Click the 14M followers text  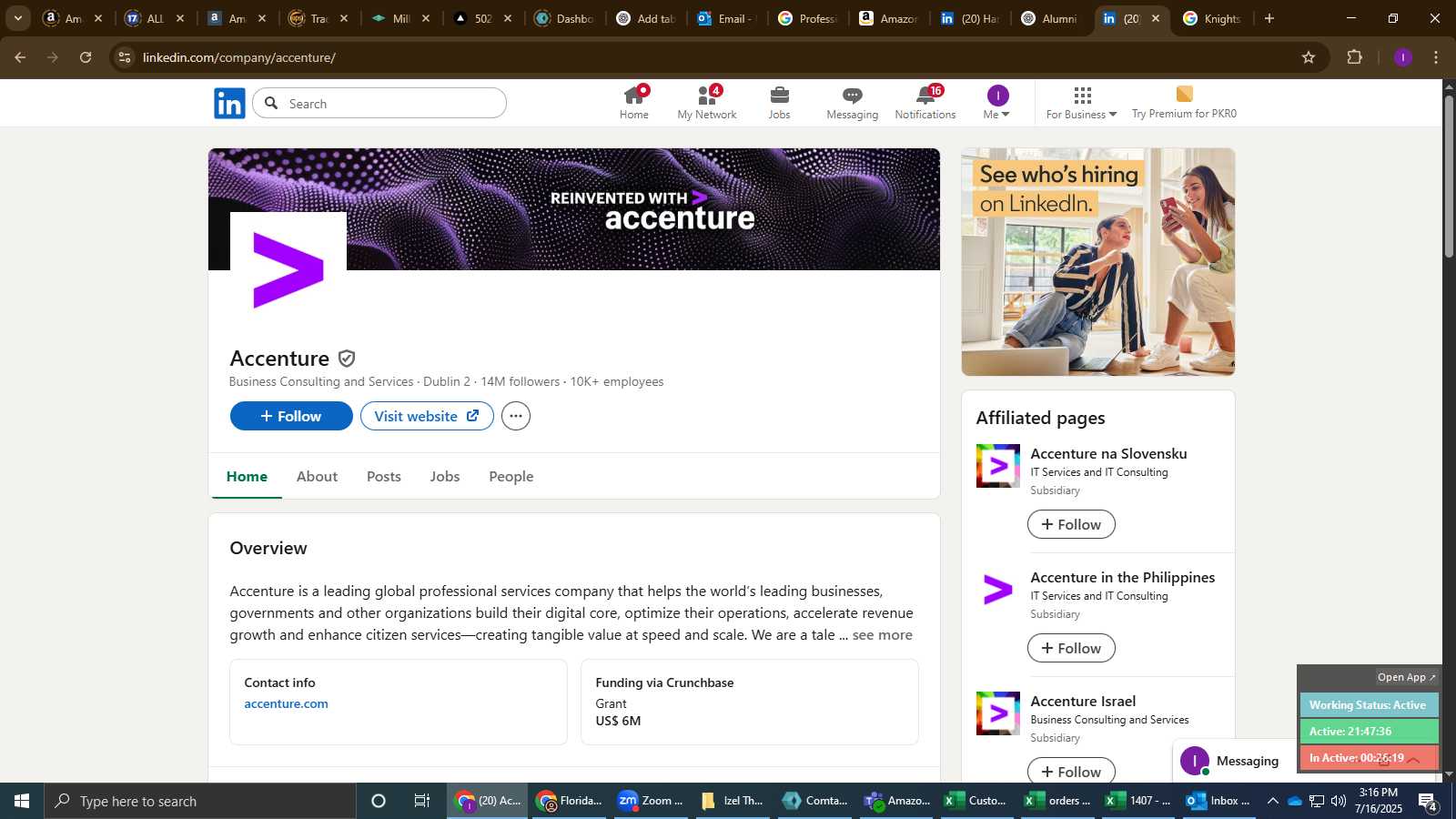[x=521, y=381]
